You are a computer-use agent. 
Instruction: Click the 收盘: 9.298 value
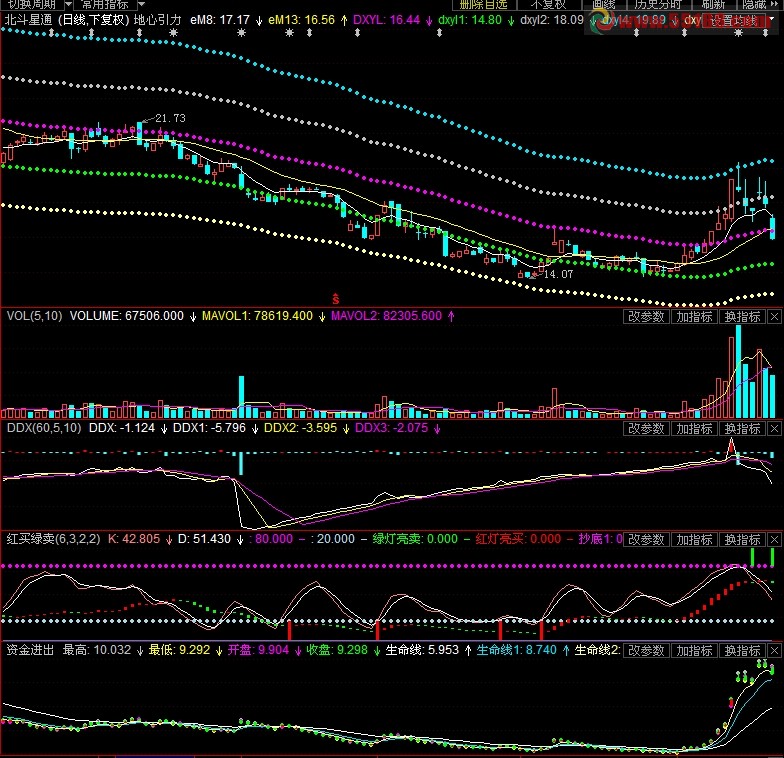coord(337,650)
